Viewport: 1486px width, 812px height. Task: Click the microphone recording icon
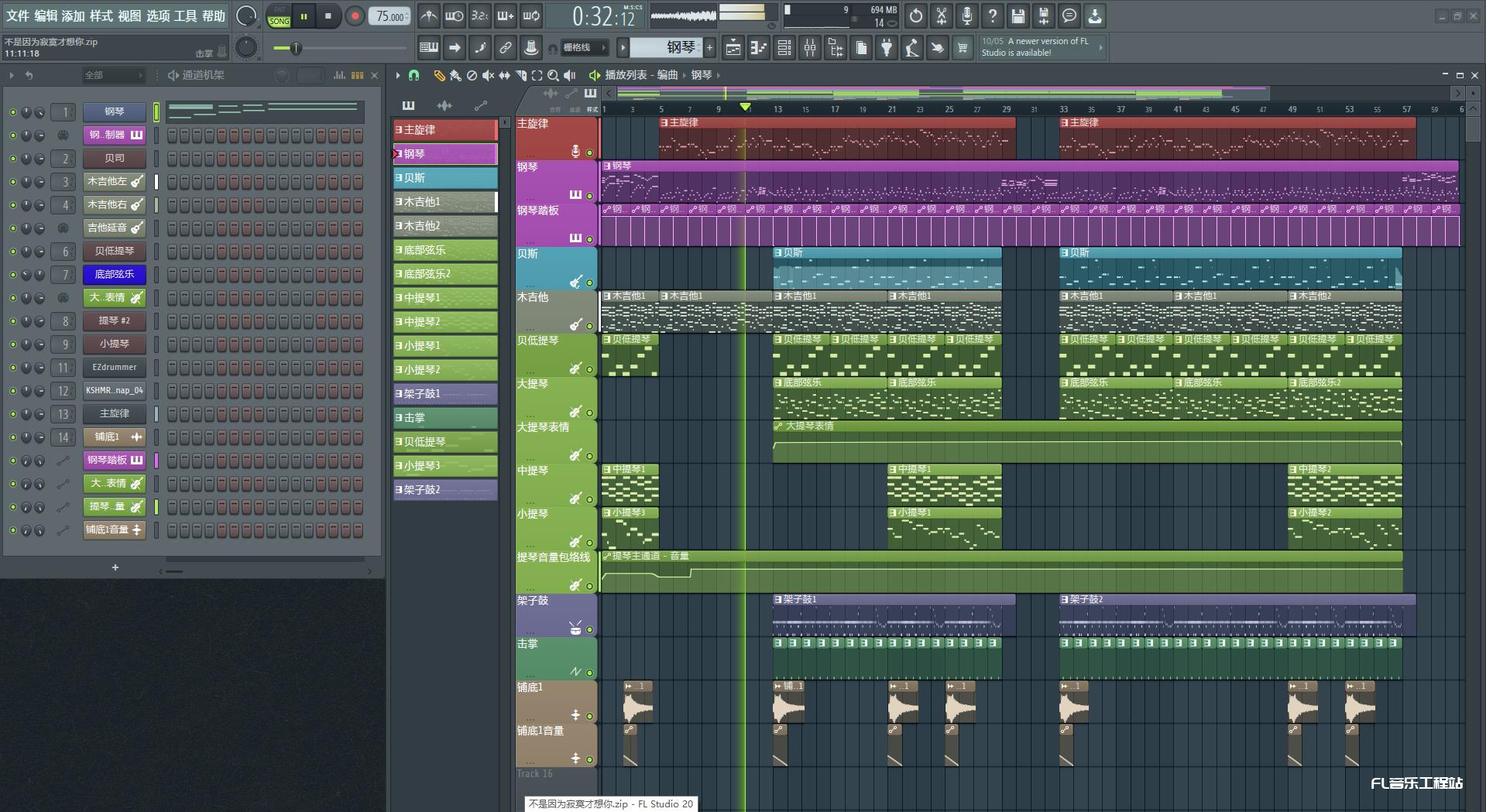967,15
